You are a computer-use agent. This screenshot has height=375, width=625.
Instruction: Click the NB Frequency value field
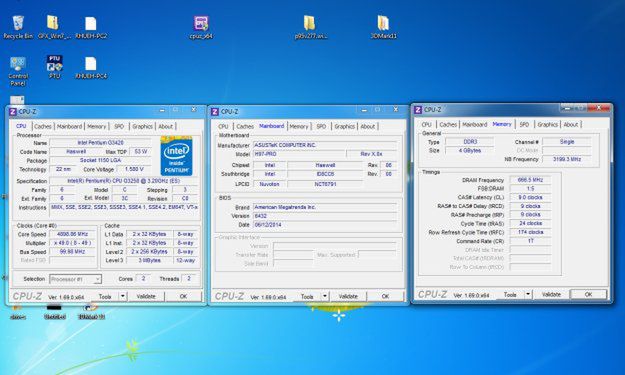point(567,159)
